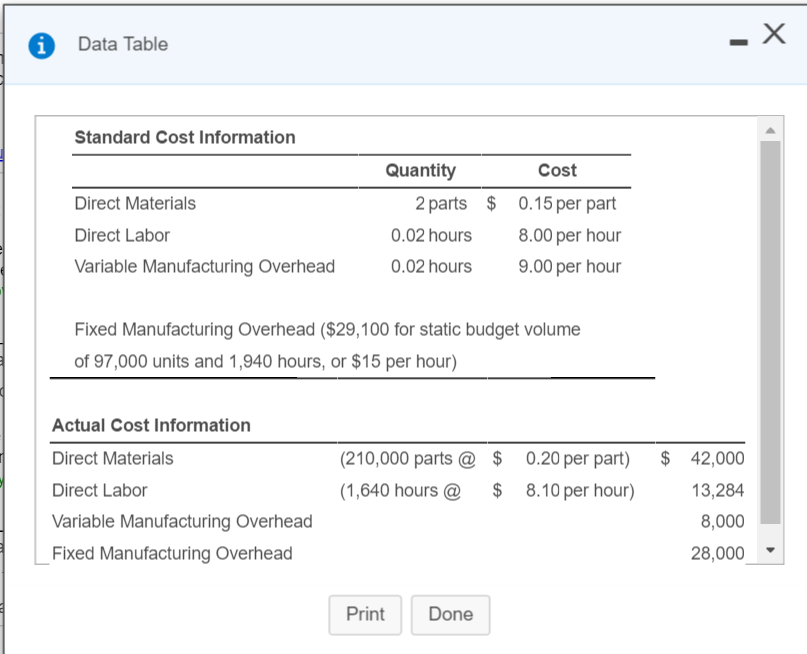Click the Standard Cost Information header
The width and height of the screenshot is (807, 654).
185,137
